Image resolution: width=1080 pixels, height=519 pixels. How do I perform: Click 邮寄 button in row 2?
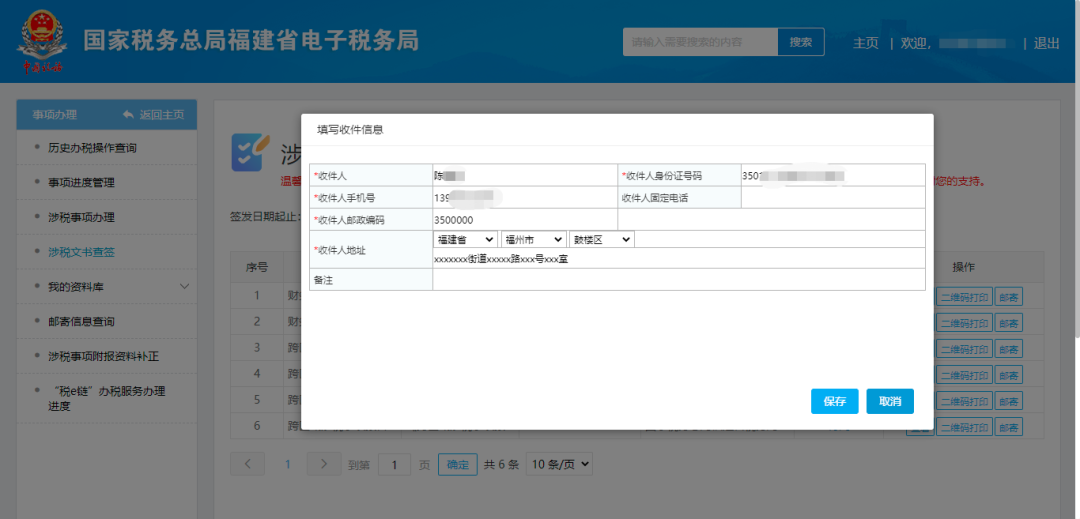pos(1008,323)
